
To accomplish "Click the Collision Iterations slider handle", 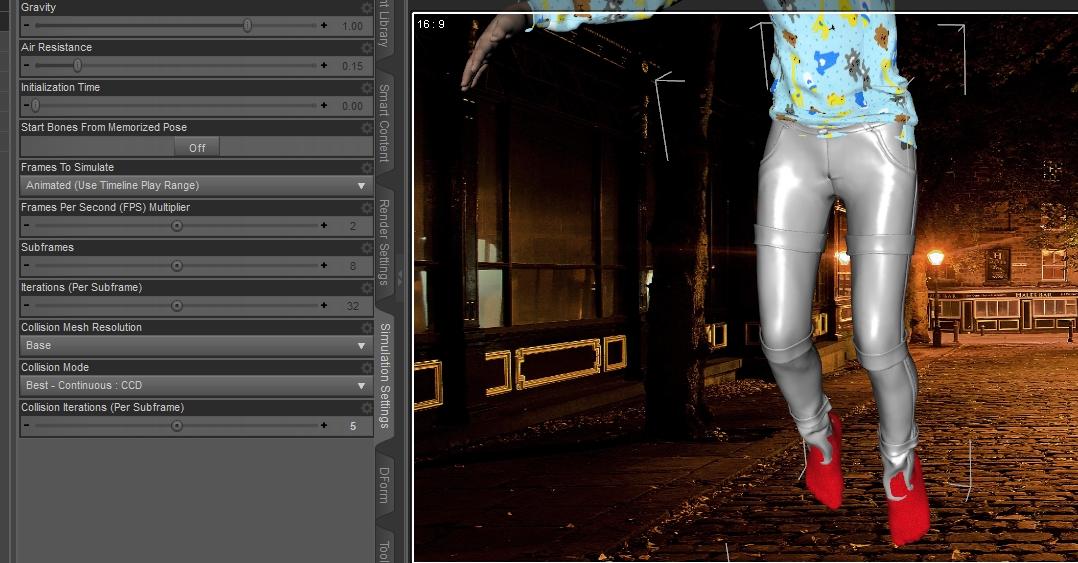I will (x=177, y=426).
